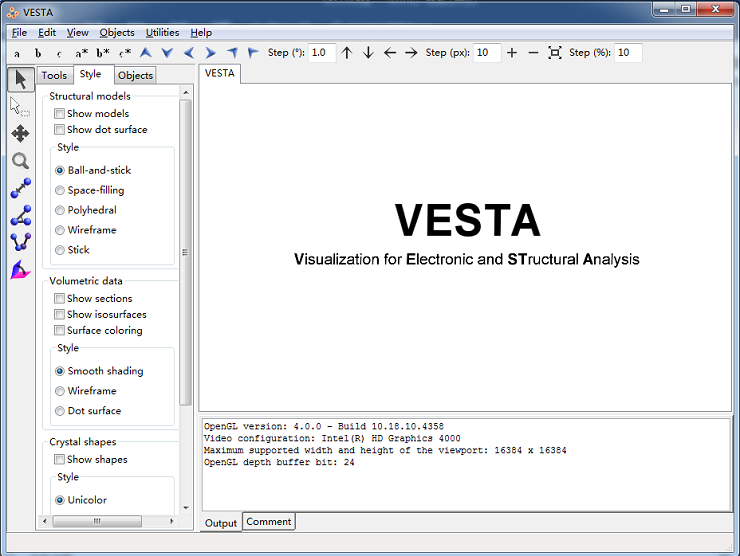Image resolution: width=740 pixels, height=556 pixels.
Task: Activate the Magnify zoom tool
Action: pos(20,161)
